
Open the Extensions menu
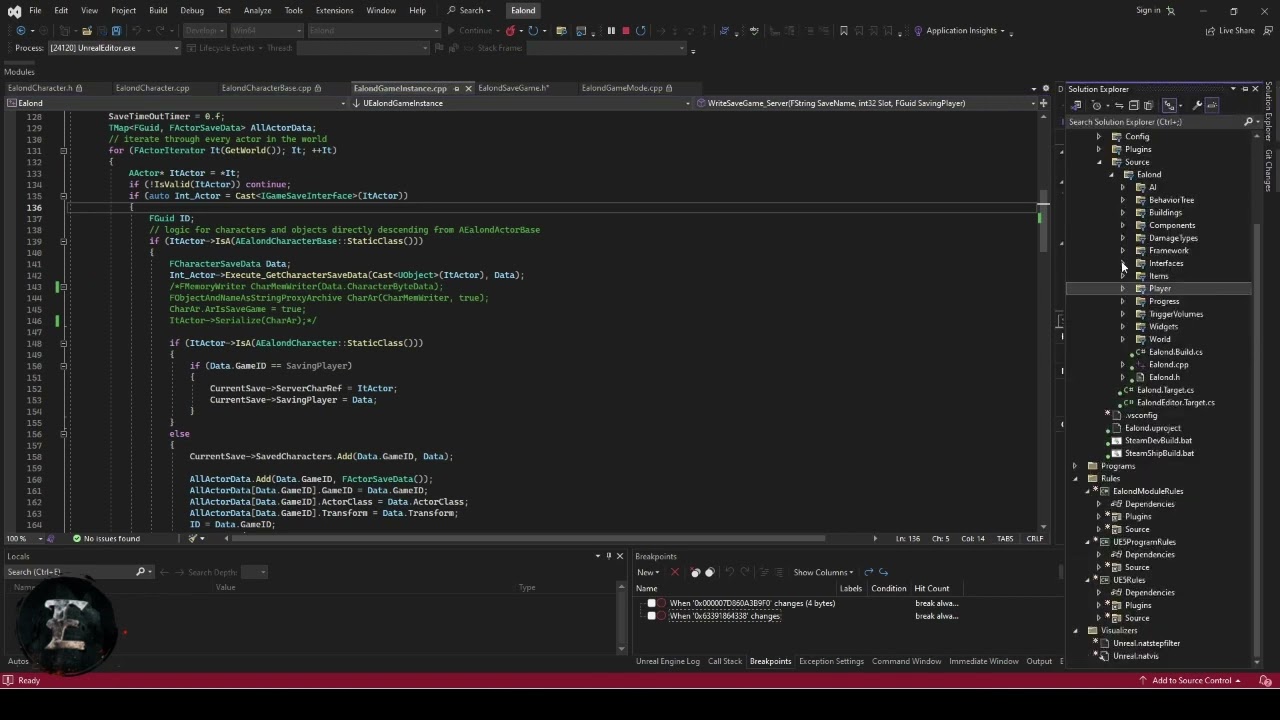[334, 10]
